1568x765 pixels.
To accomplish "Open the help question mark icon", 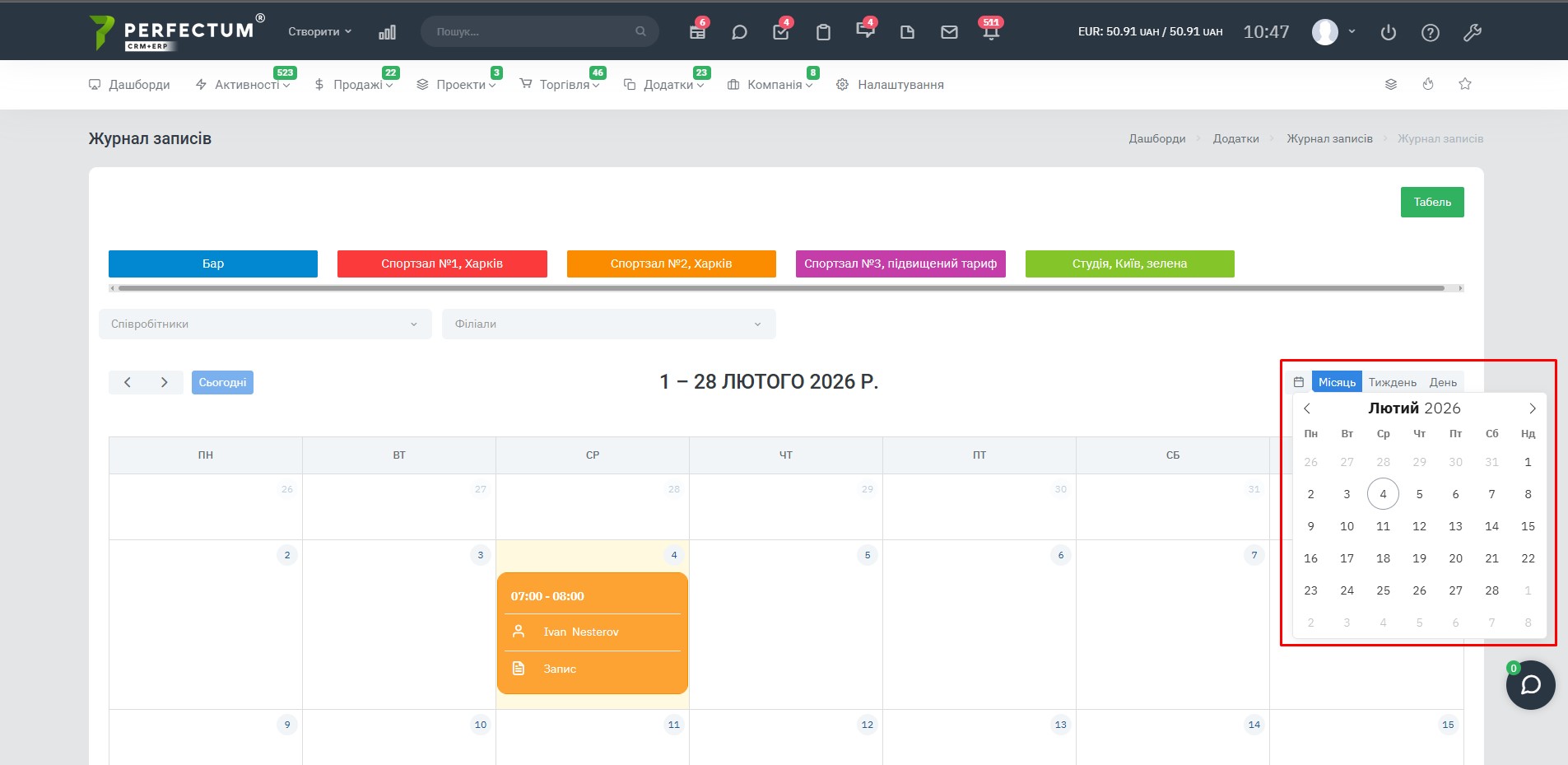I will (1431, 32).
